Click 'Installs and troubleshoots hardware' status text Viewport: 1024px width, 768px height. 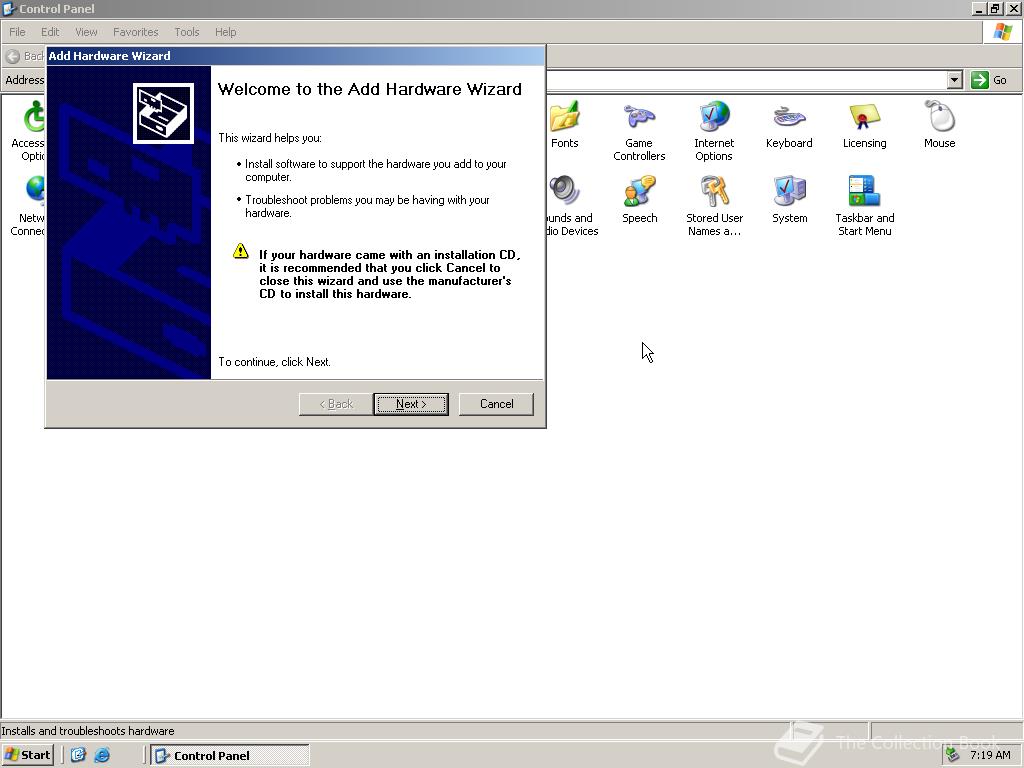[88, 731]
